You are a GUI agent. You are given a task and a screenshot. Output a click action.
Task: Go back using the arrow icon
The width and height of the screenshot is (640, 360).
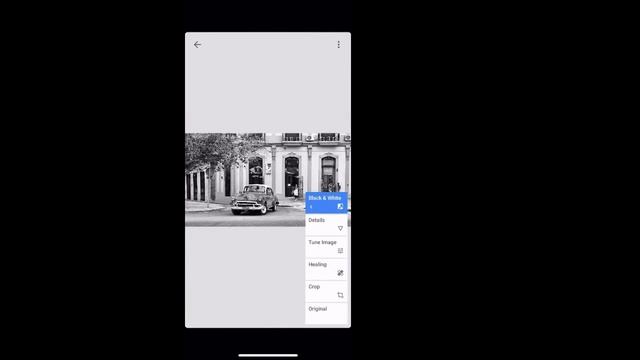tap(198, 44)
